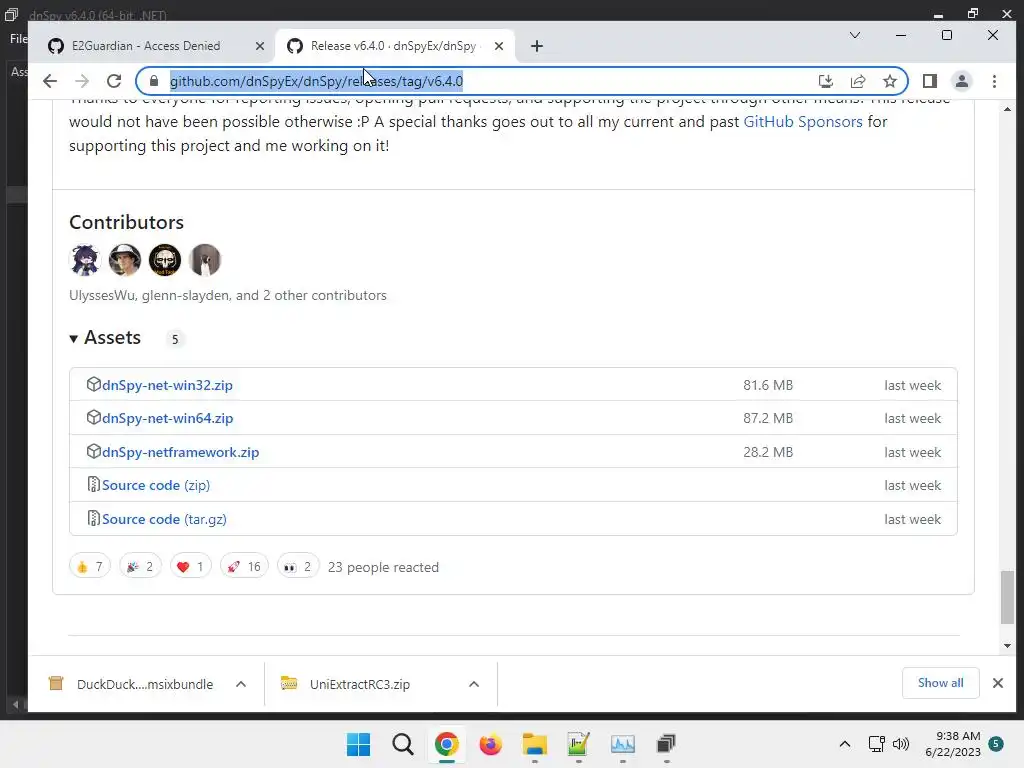Click package icon beside dnSpy-net-win32.zip
Image resolution: width=1024 pixels, height=768 pixels.
point(93,384)
